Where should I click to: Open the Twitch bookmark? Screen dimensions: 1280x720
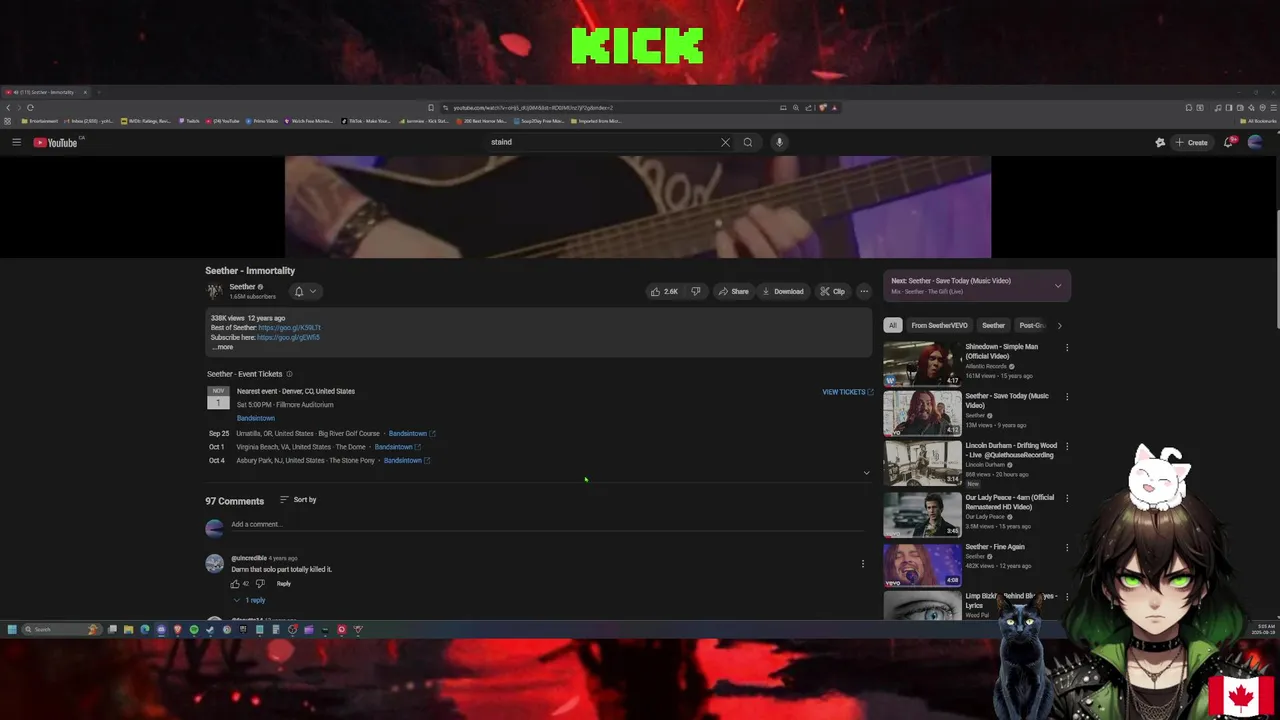[189, 121]
